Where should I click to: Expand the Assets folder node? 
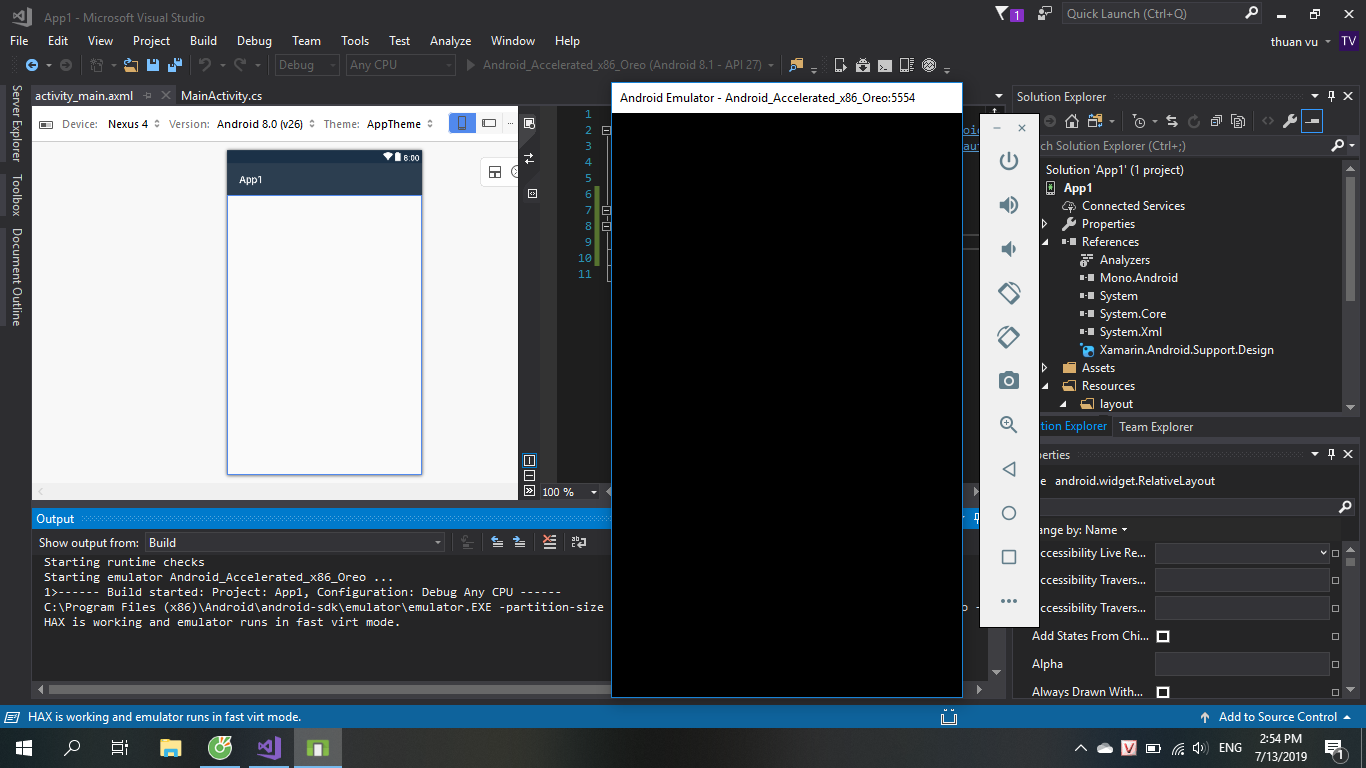1045,368
